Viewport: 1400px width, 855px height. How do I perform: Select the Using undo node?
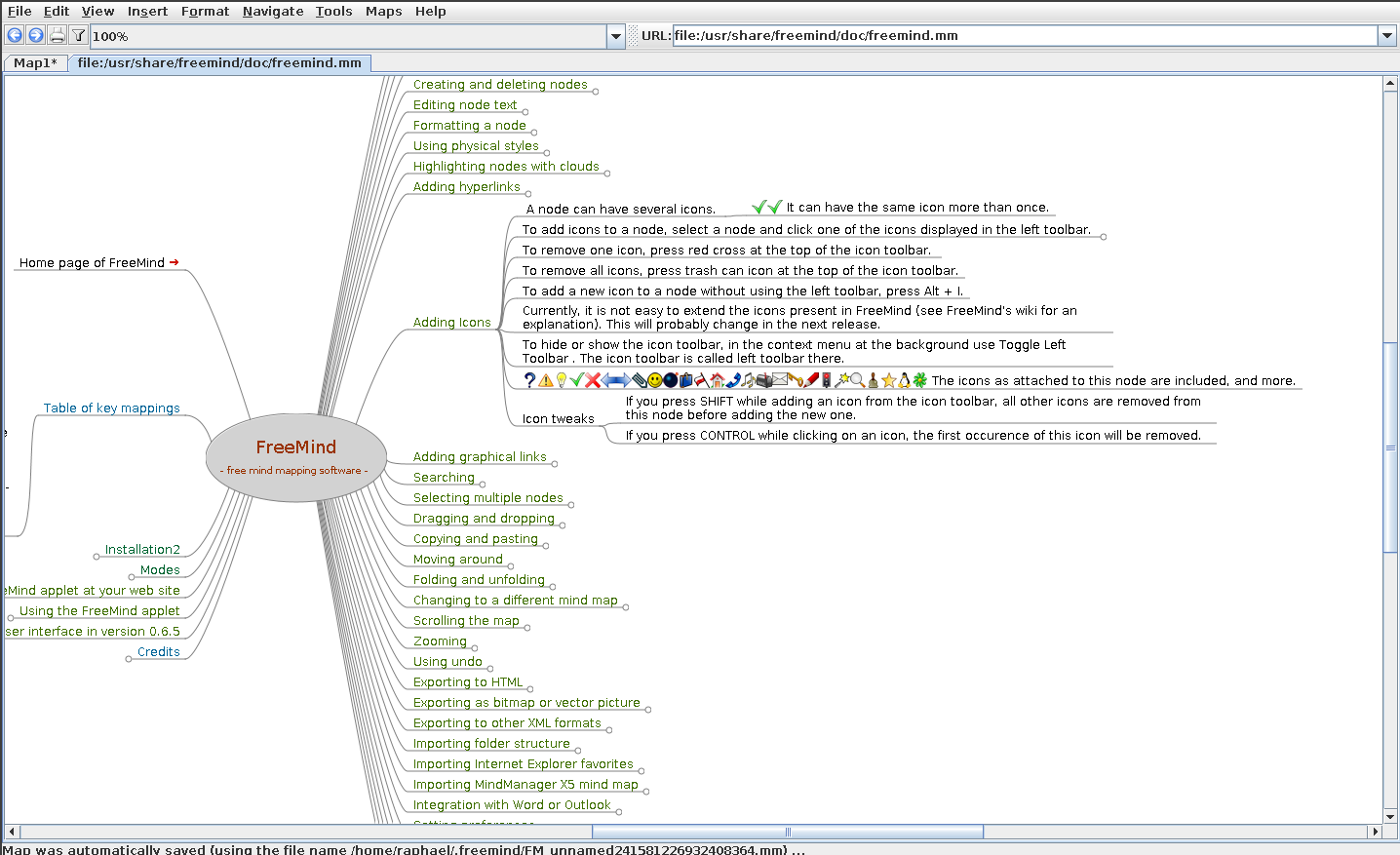click(447, 661)
